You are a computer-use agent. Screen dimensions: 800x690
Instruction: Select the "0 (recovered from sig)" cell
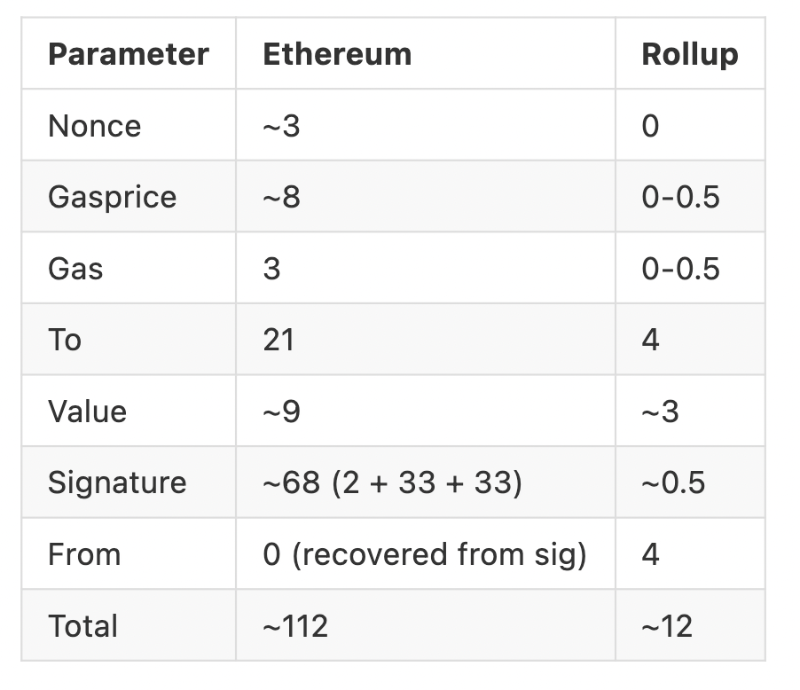pyautogui.click(x=424, y=554)
